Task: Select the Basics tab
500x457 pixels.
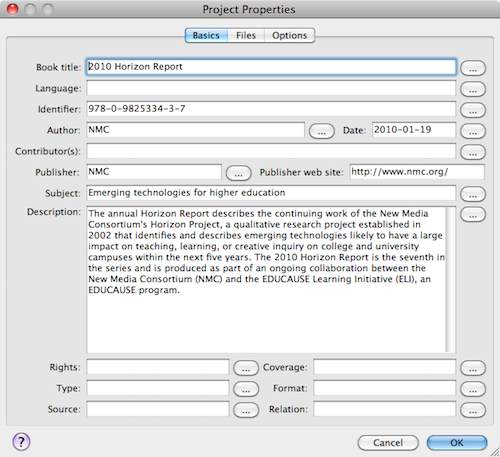Action: pos(206,35)
